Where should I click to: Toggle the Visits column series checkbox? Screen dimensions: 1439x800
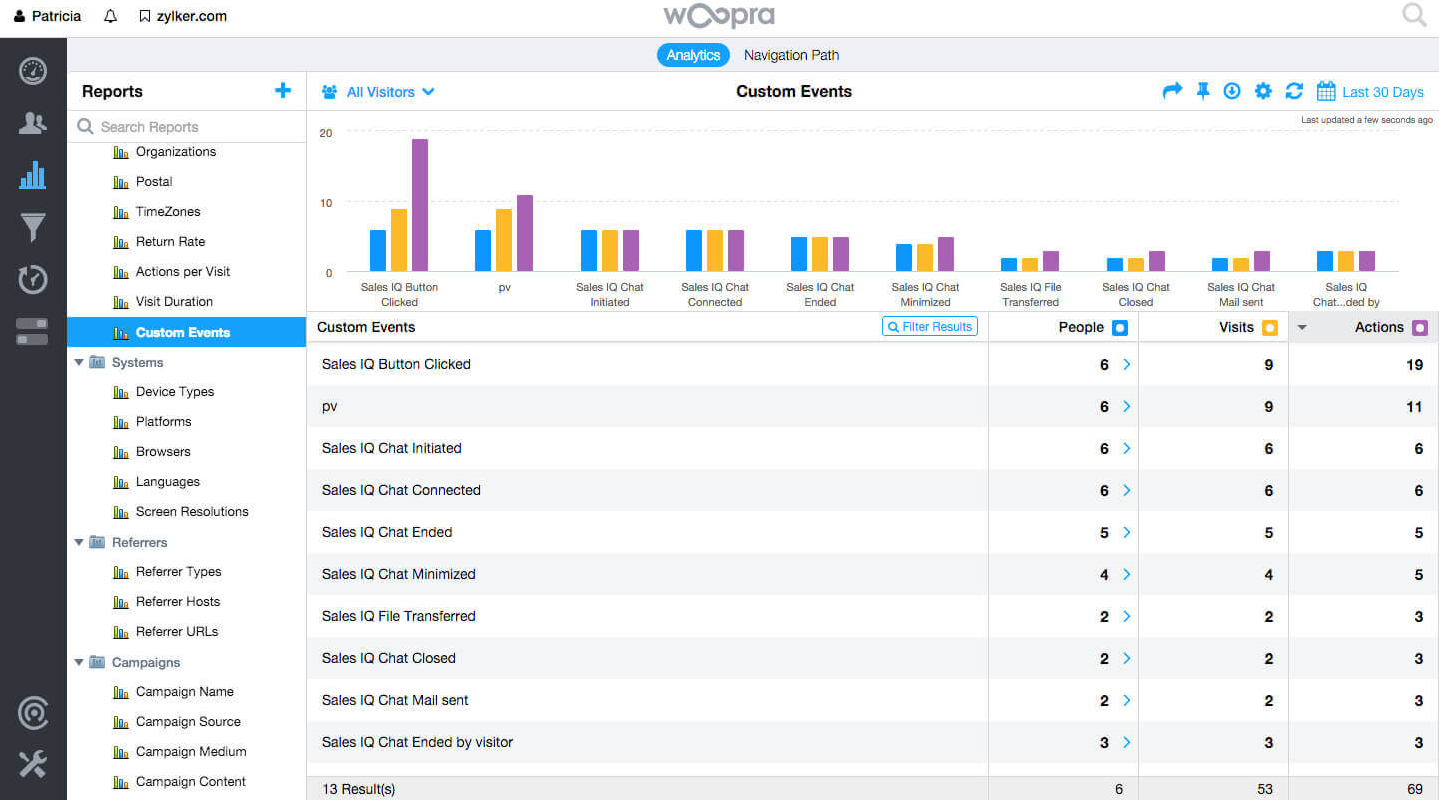pyautogui.click(x=1270, y=327)
